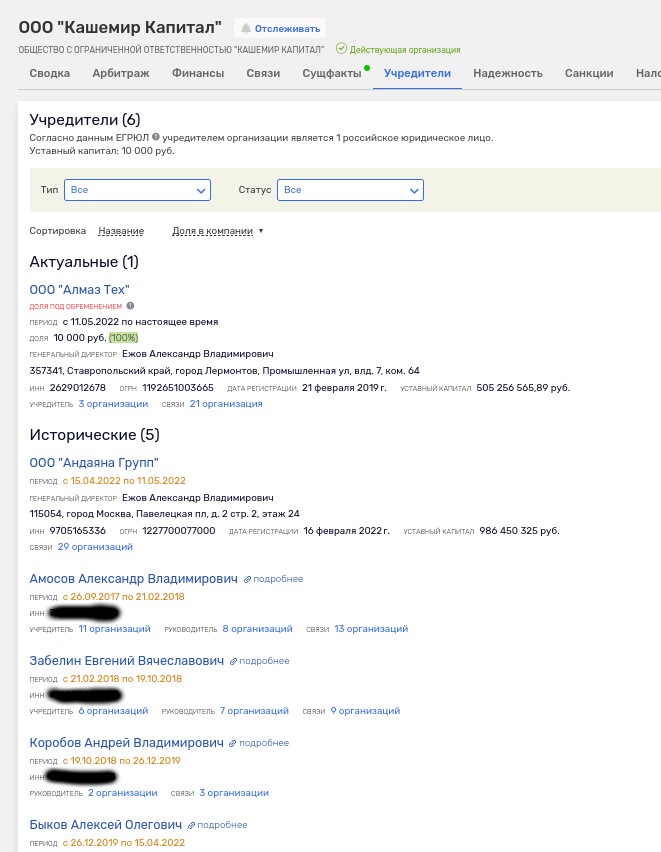
Task: Click the bell icon on Отслеживать button
Action: (246, 28)
